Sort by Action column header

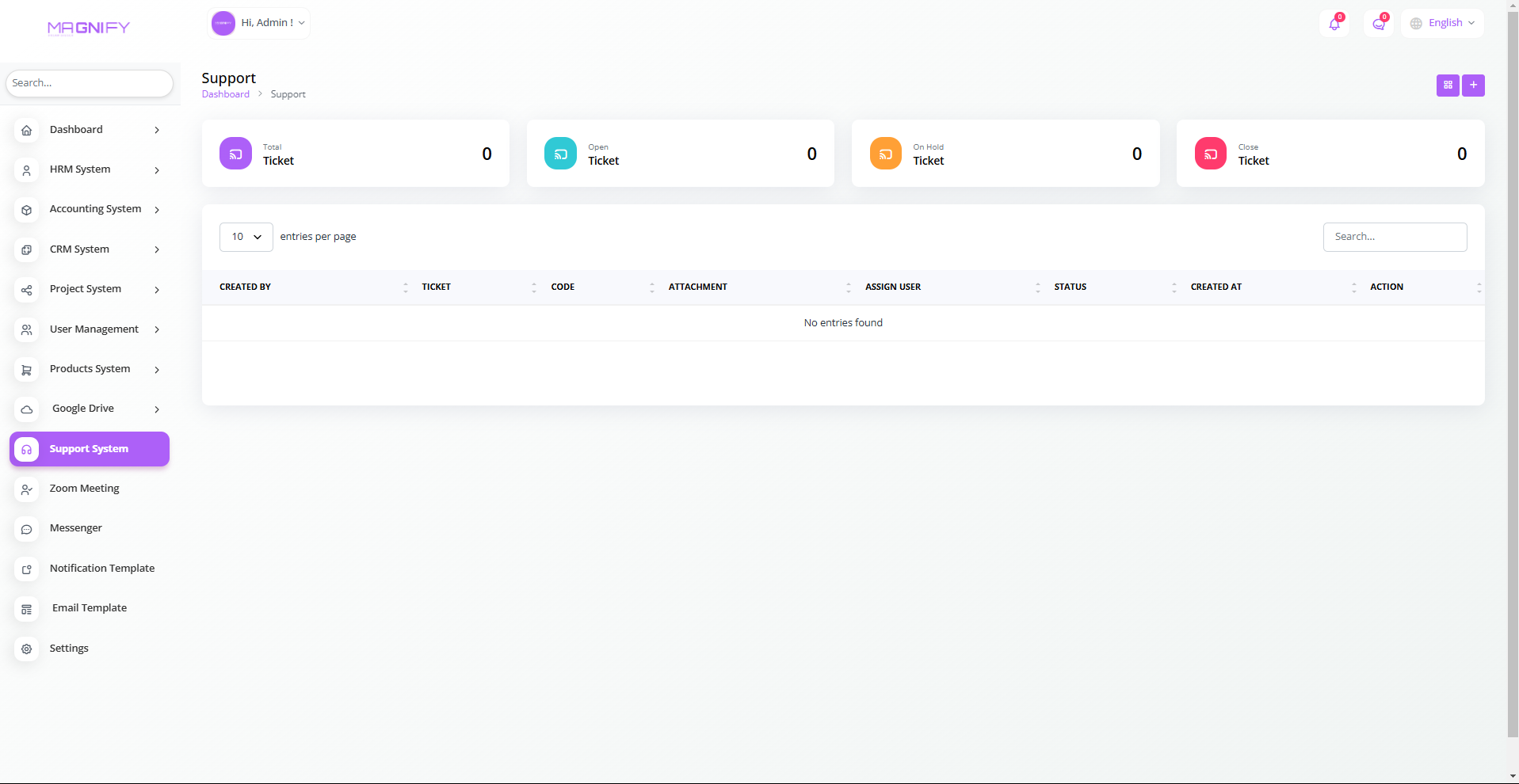(1424, 287)
